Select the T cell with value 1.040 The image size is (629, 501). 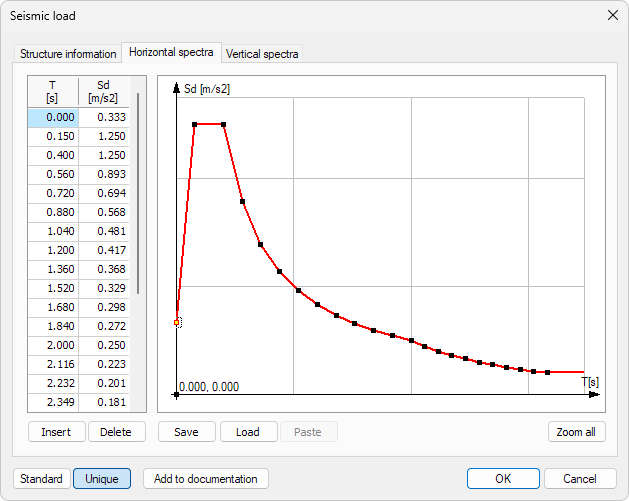(53, 231)
